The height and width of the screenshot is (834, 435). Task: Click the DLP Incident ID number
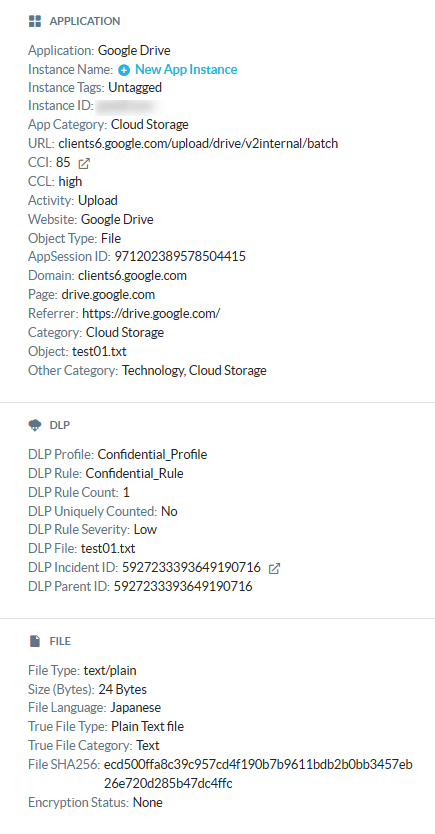(x=191, y=567)
